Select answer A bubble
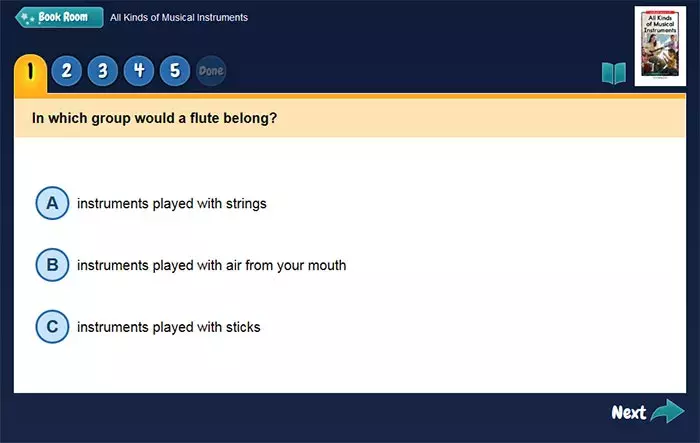The image size is (700, 443). tap(52, 203)
